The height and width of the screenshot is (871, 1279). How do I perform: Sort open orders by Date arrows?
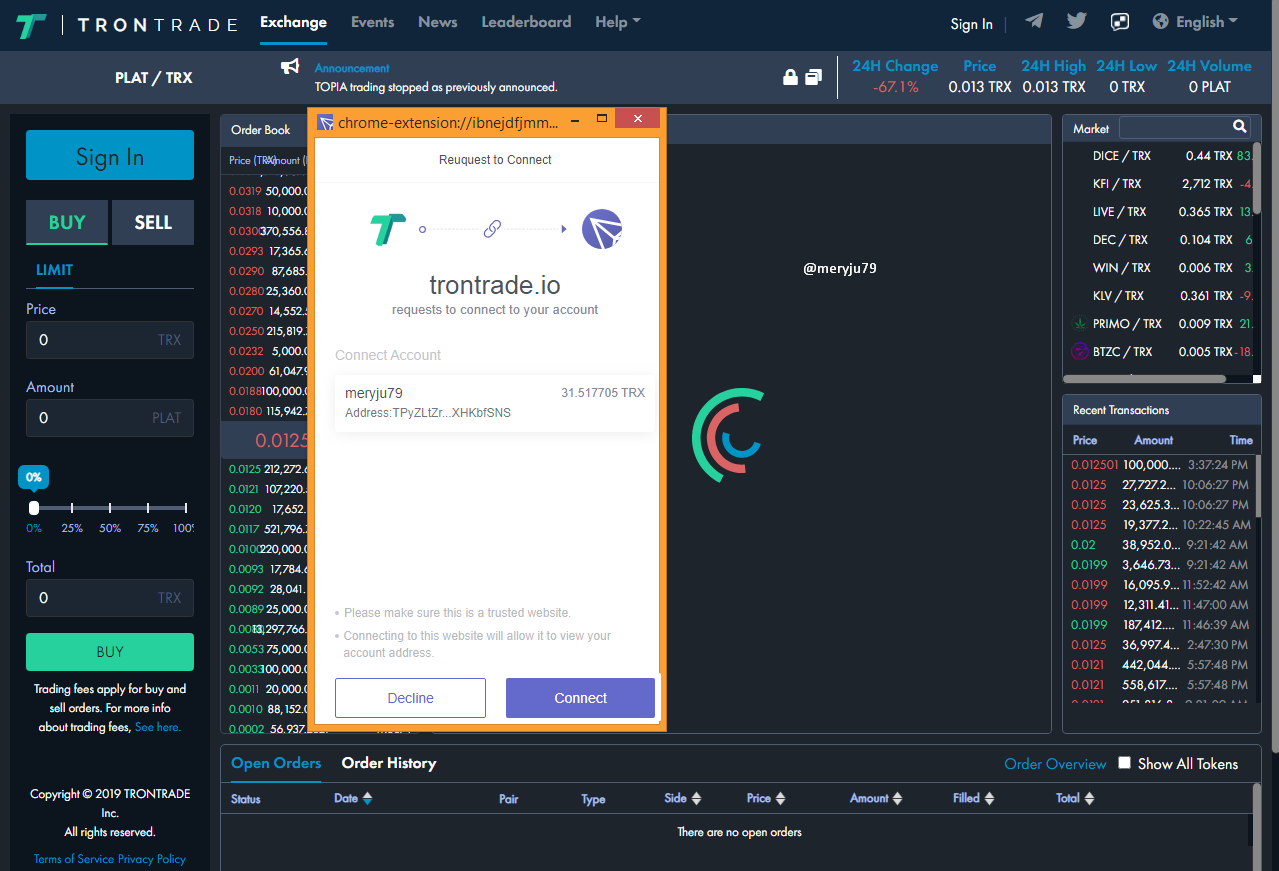(367, 798)
